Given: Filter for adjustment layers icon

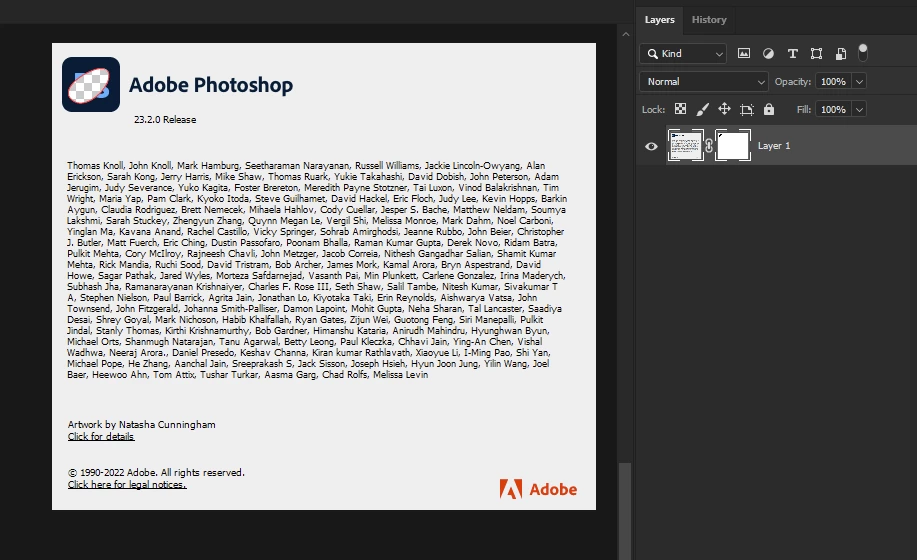Looking at the screenshot, I should click(x=768, y=54).
